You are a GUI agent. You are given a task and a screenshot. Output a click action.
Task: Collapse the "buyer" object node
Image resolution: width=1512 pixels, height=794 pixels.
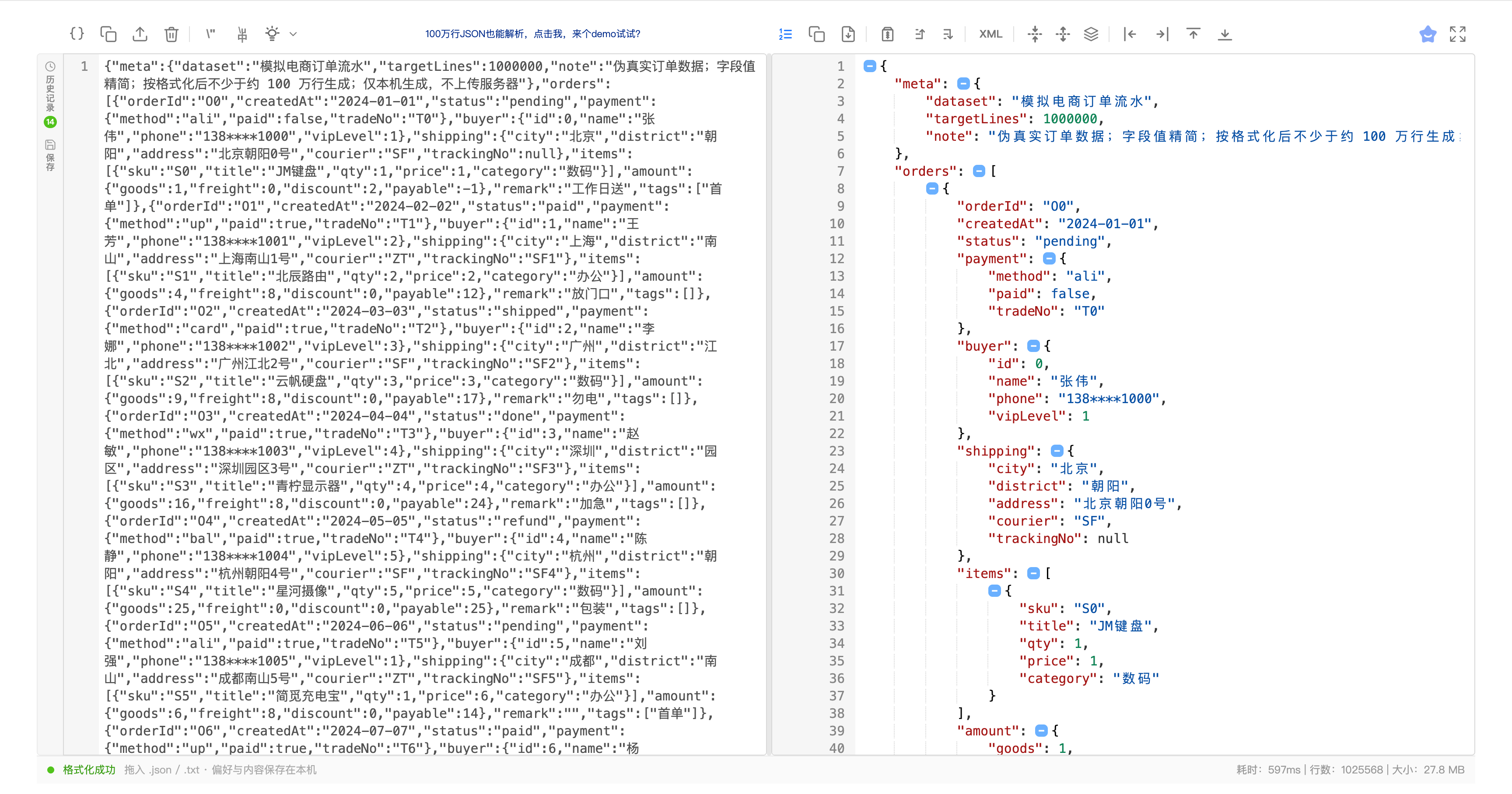tap(1034, 346)
